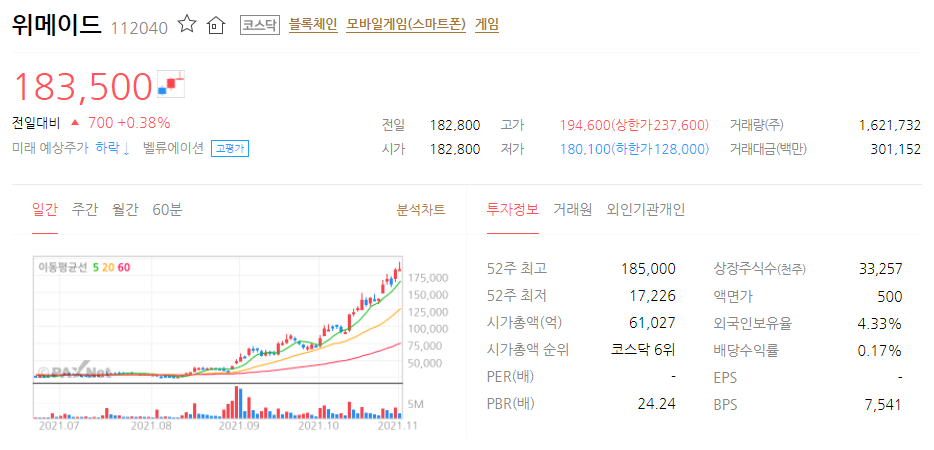Viewport: 934px width, 450px height.
Task: Click the 60-day moving average legend
Action: 123,267
